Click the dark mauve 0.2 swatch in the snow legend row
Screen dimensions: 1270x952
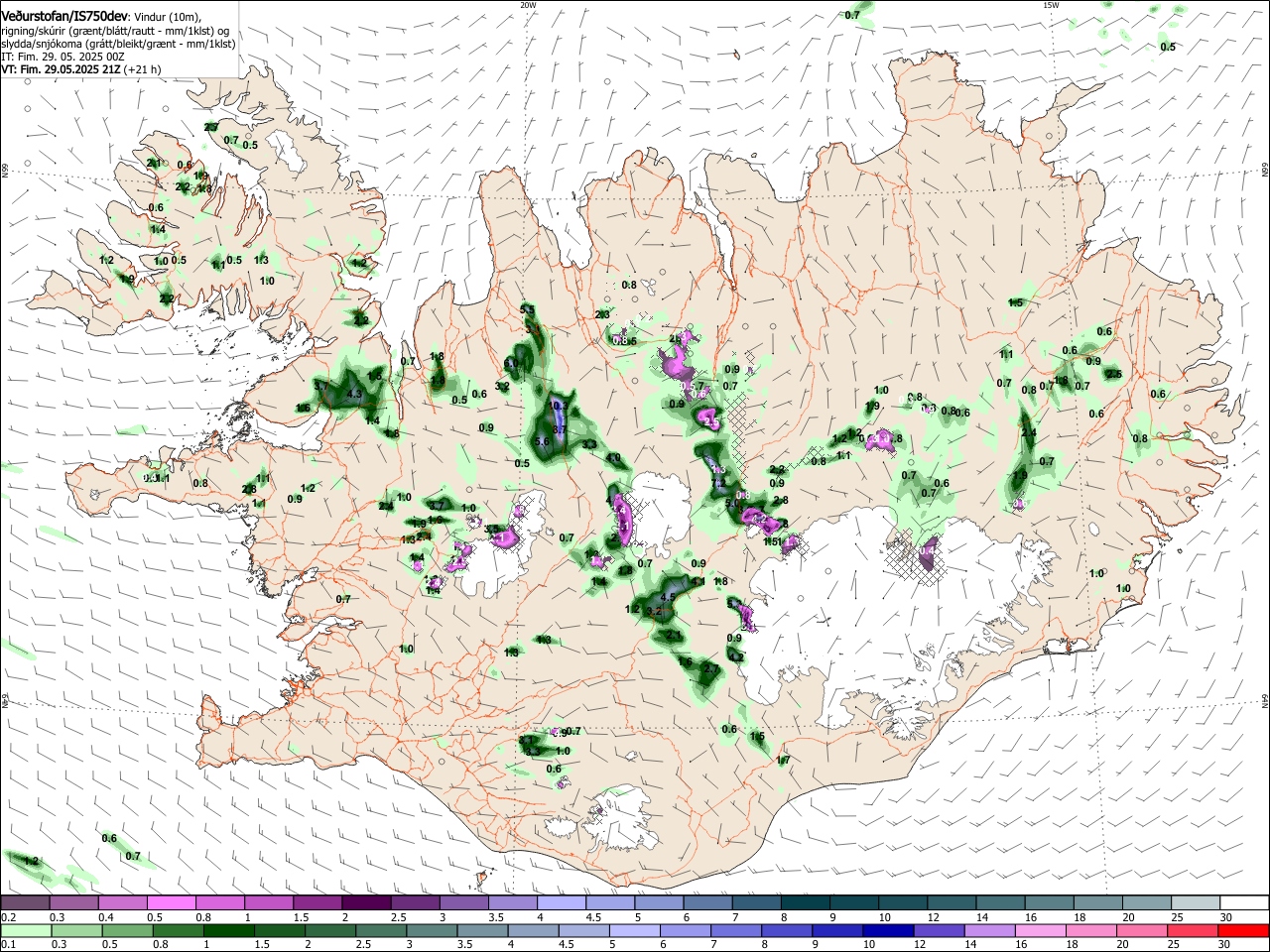tap(26, 903)
